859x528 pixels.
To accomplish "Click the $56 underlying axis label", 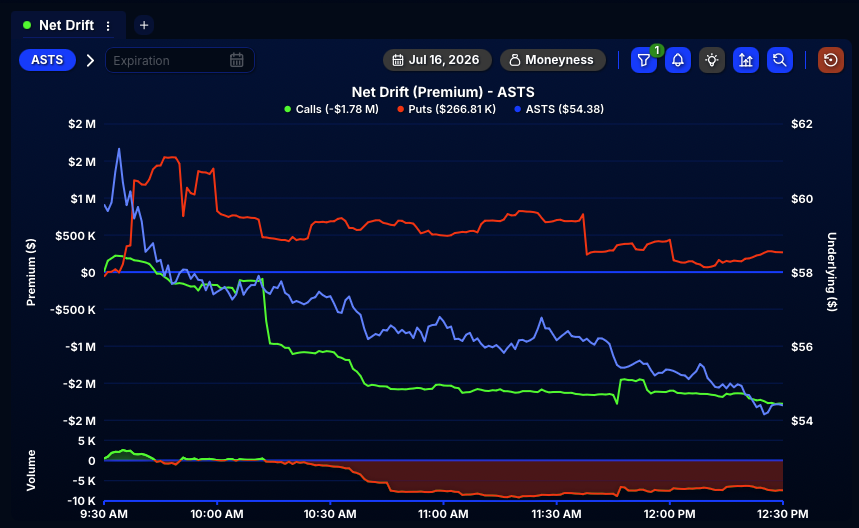I will pos(801,347).
